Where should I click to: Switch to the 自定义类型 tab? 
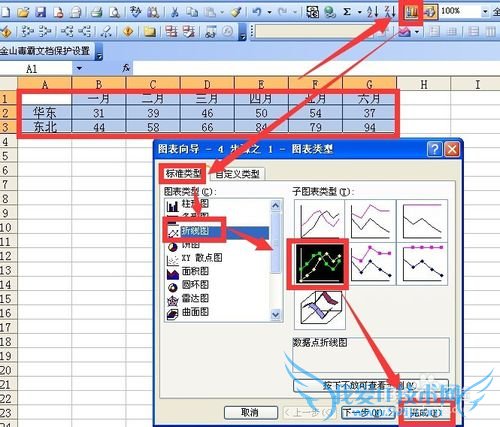(237, 174)
